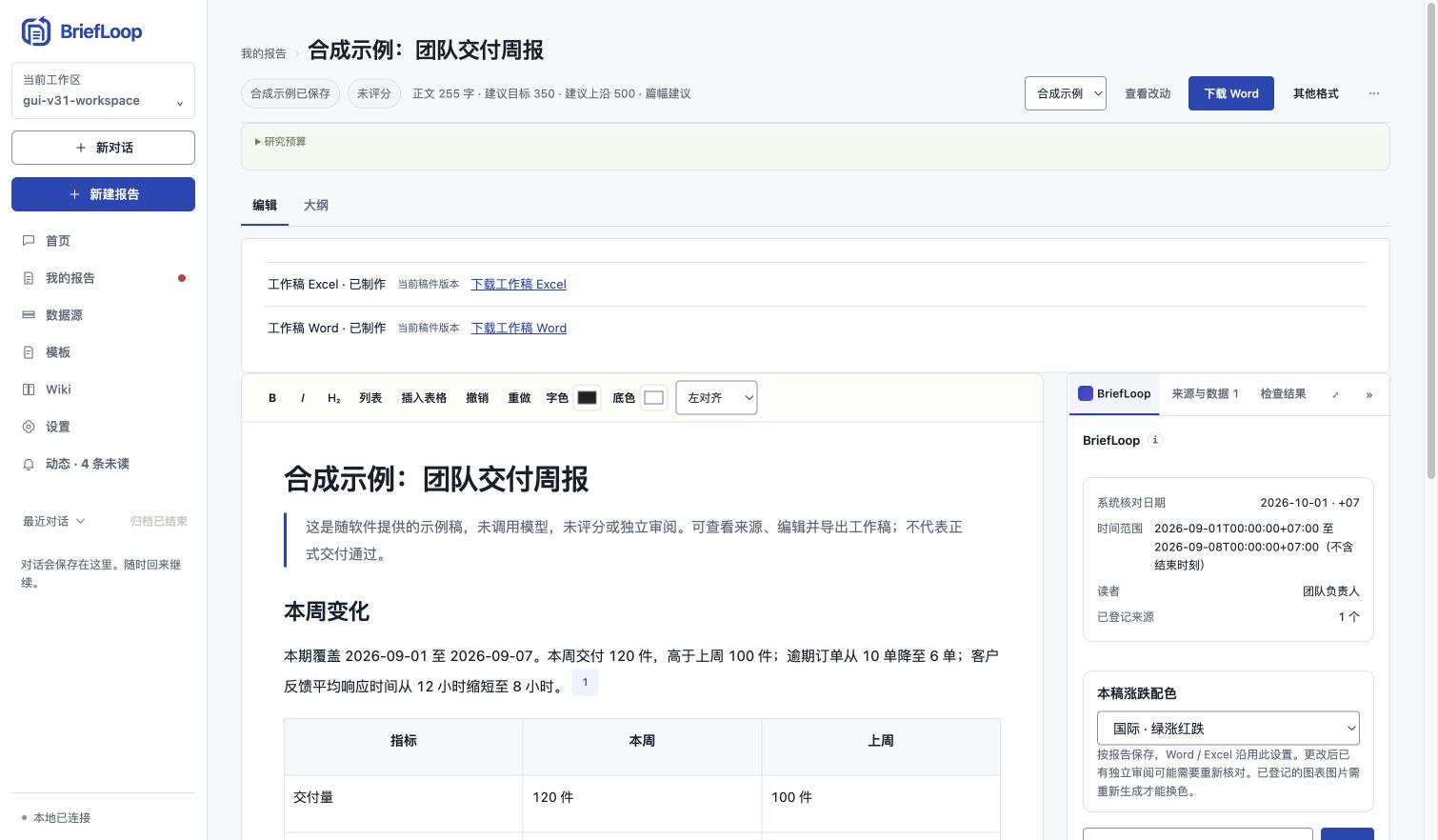1438x840 pixels.
Task: Click the template icon beside 模板
Action: pyautogui.click(x=29, y=352)
